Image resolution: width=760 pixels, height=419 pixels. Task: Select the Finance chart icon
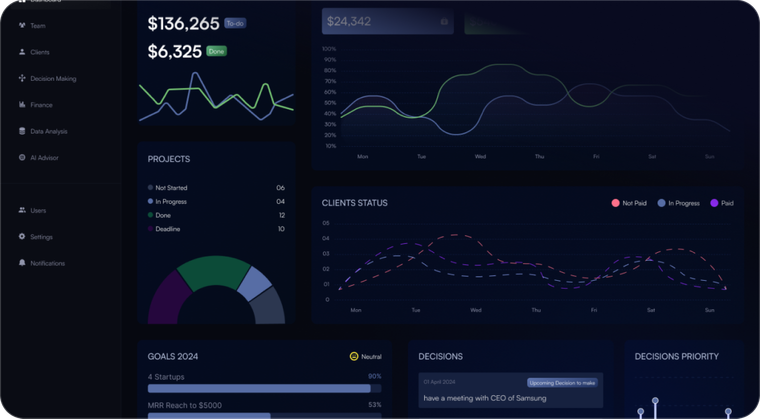coord(22,105)
